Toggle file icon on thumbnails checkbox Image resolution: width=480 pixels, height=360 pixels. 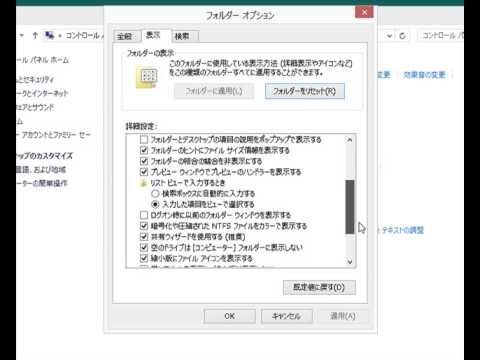pyautogui.click(x=144, y=258)
